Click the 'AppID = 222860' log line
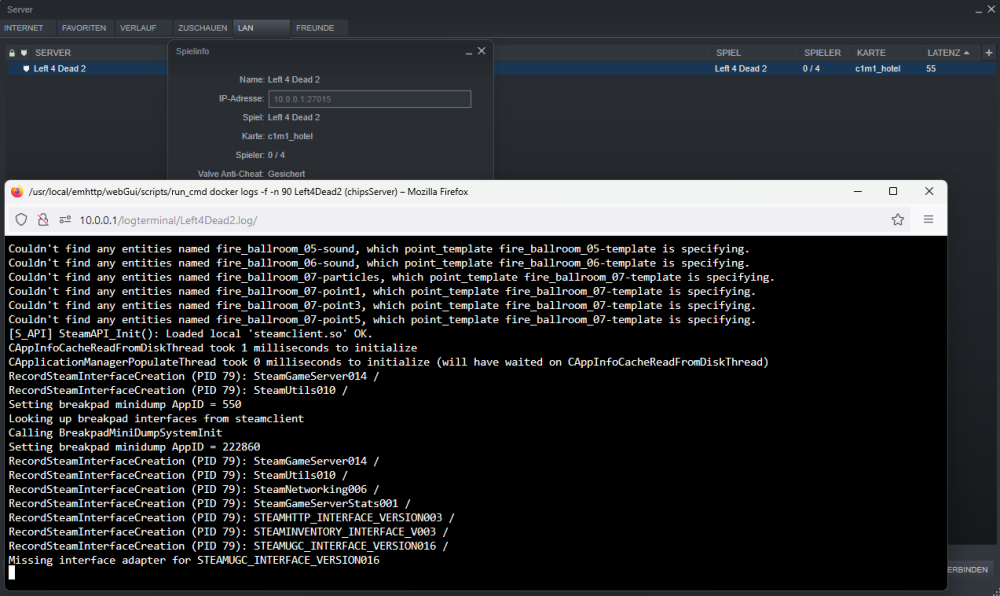Viewport: 1000px width, 596px height. tap(135, 447)
